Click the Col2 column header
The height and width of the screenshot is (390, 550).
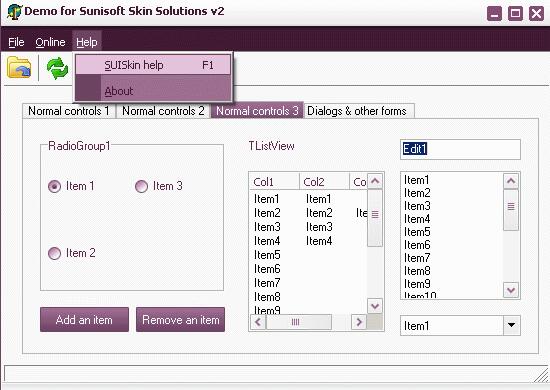pos(324,182)
